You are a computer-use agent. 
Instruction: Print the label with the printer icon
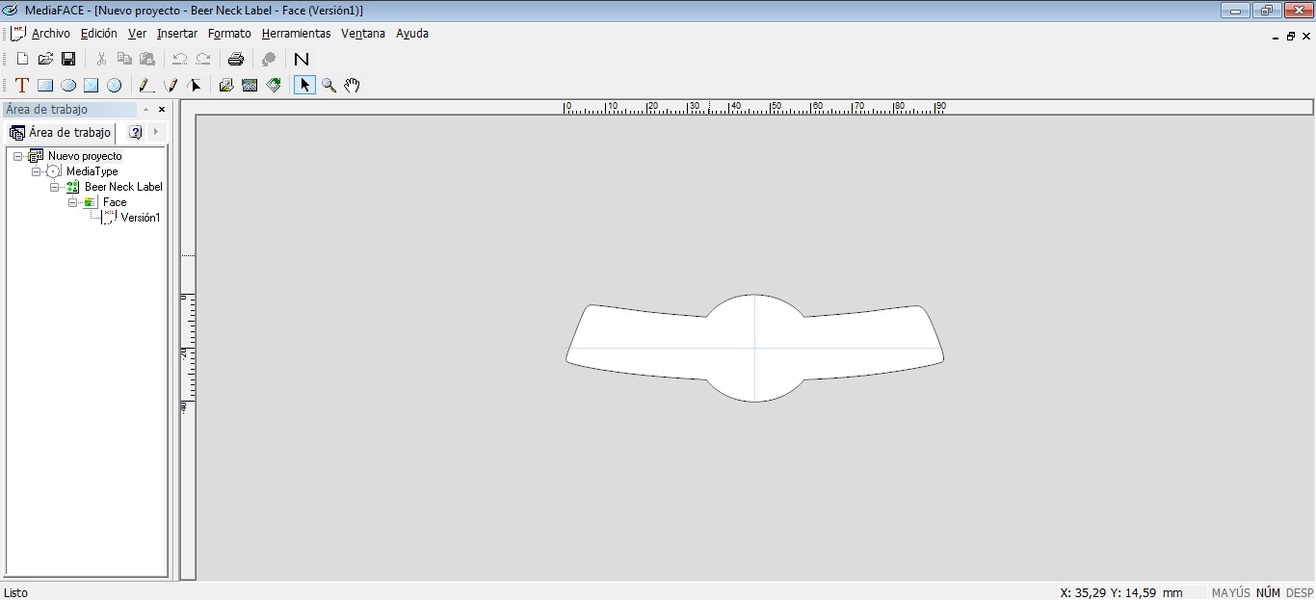(236, 59)
